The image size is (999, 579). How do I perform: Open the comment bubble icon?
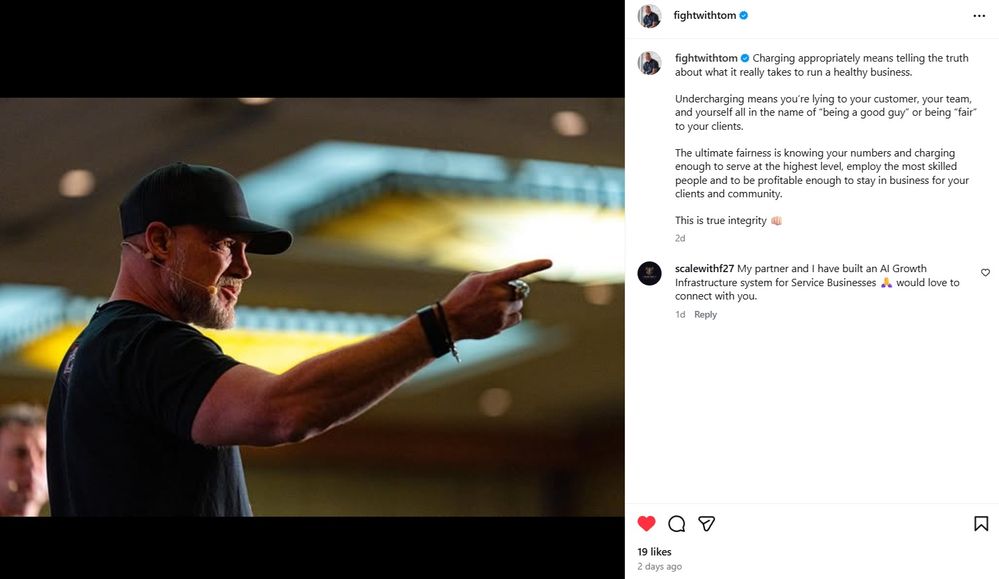point(677,524)
